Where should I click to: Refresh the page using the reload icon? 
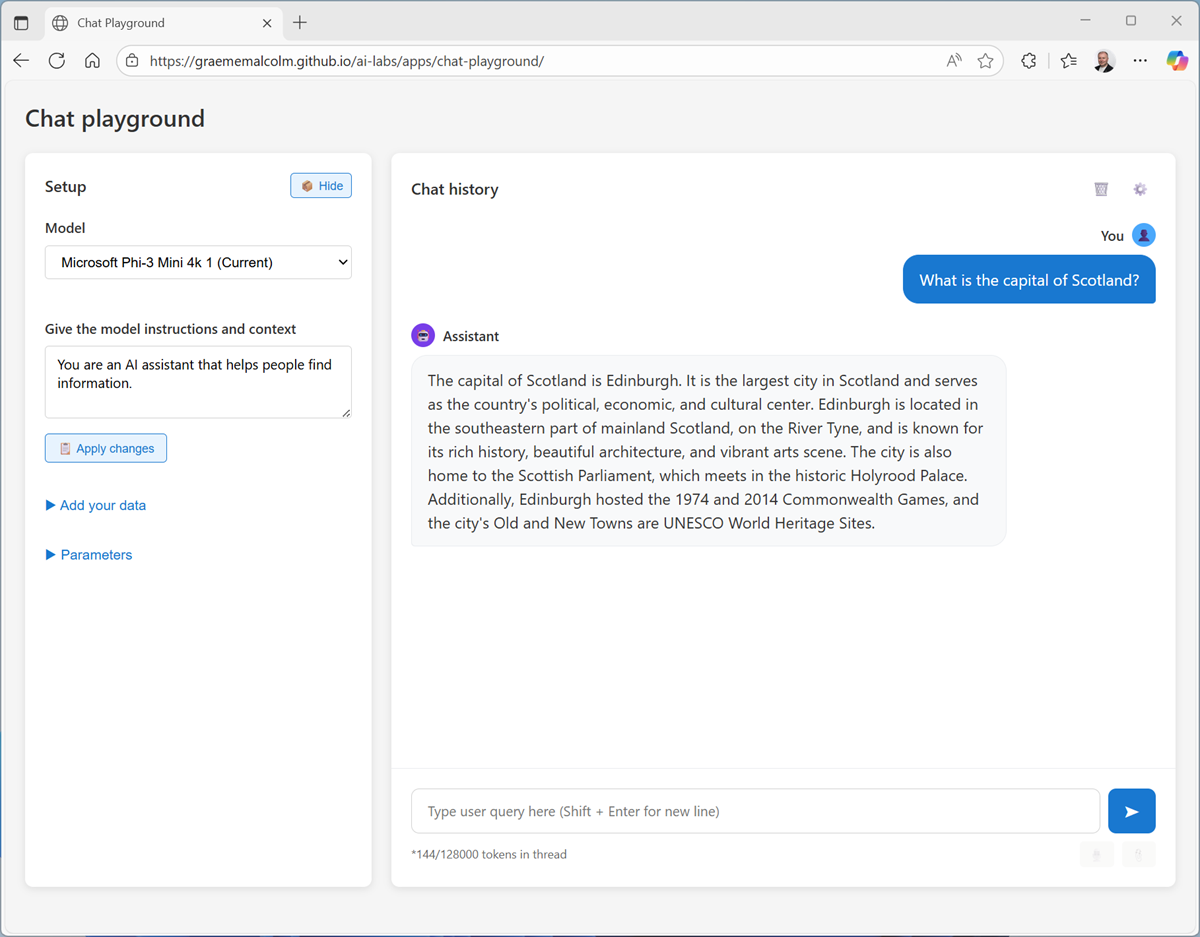click(57, 60)
